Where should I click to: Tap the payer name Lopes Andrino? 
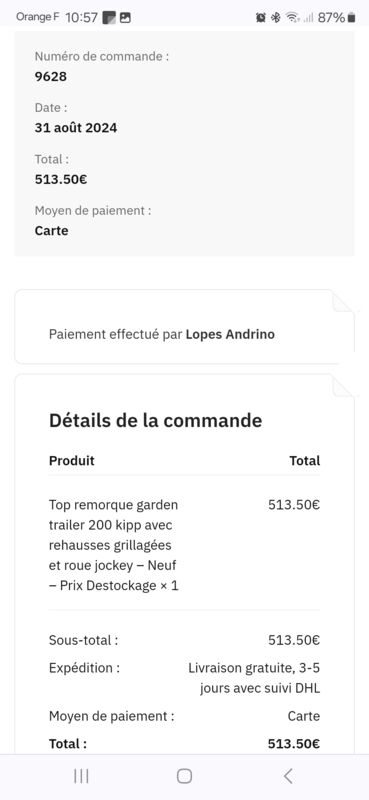(230, 334)
